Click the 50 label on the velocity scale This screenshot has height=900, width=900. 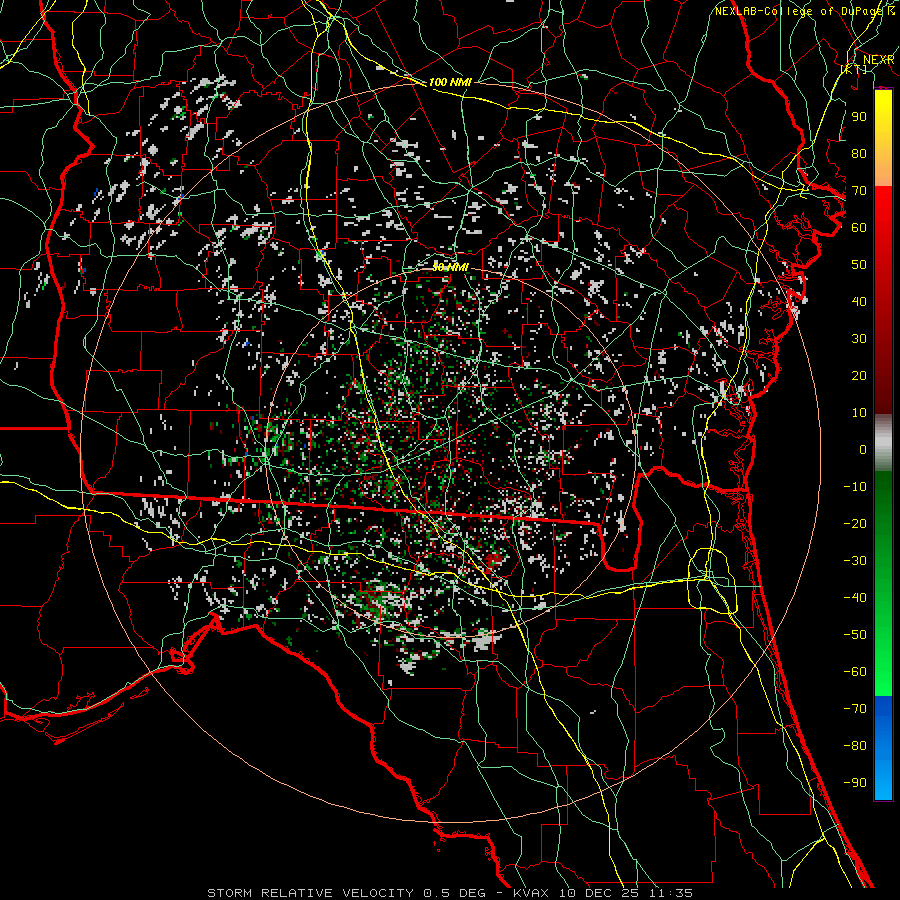pyautogui.click(x=859, y=265)
